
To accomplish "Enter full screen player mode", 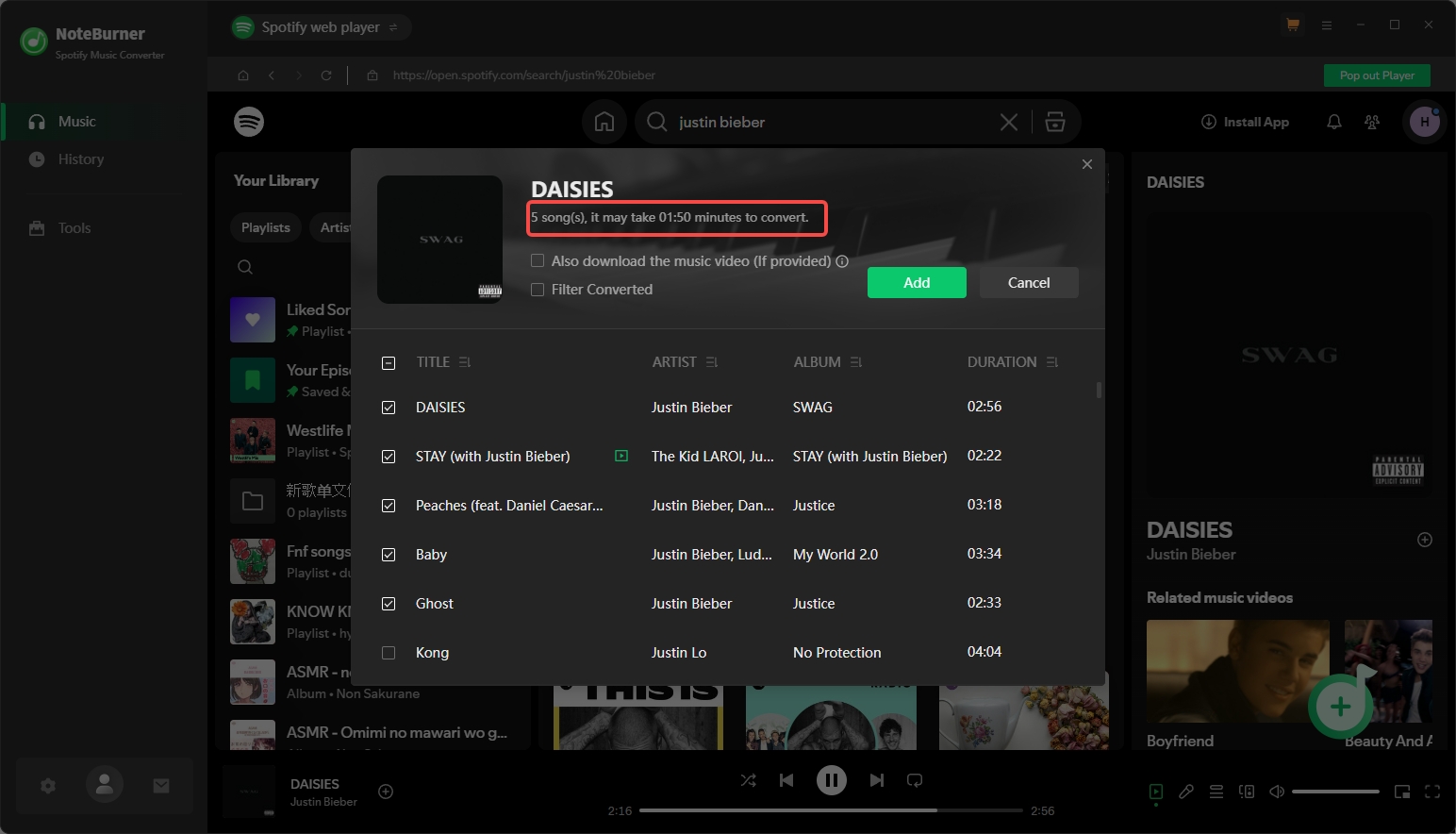I will pyautogui.click(x=1432, y=792).
